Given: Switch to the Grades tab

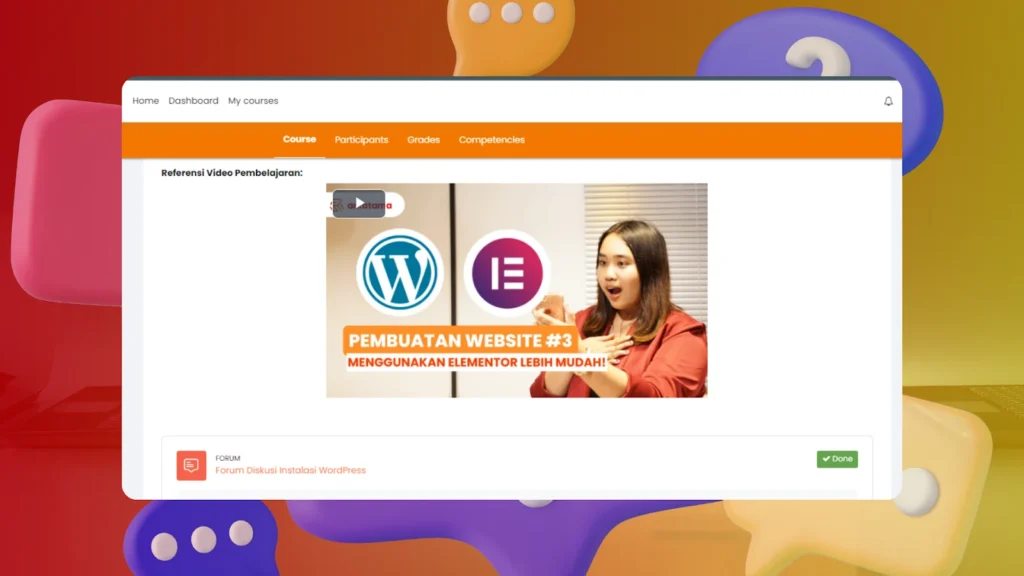Looking at the screenshot, I should 423,140.
